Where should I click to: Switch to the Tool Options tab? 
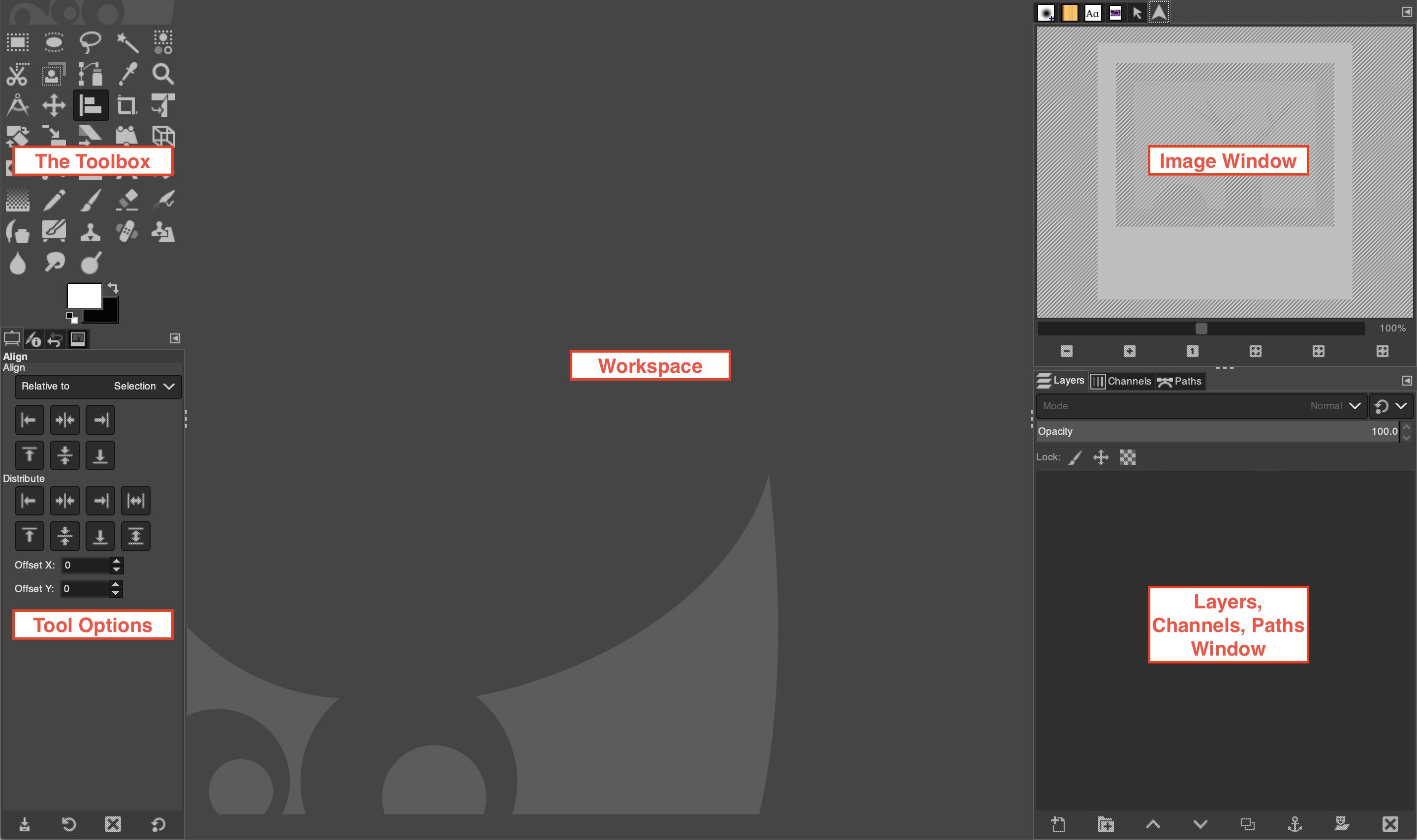click(x=11, y=339)
